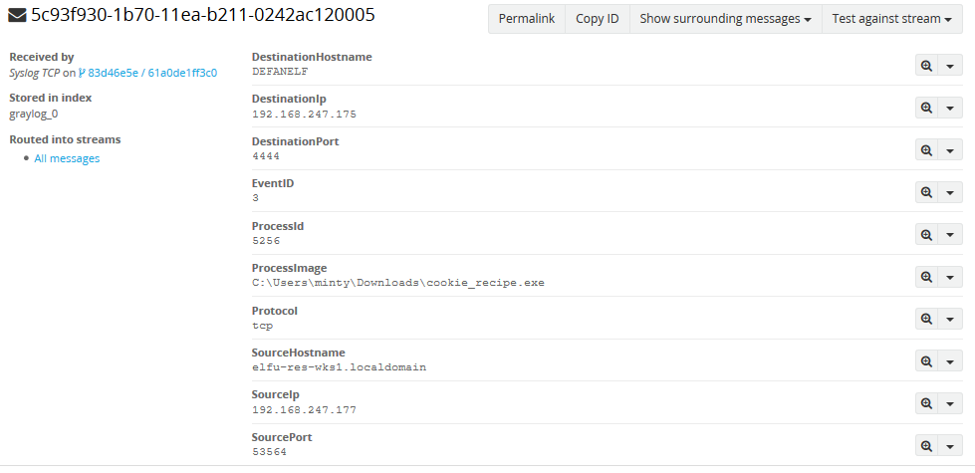Click magnifier icon for DestinationHostname field
The height and width of the screenshot is (473, 975).
point(927,65)
